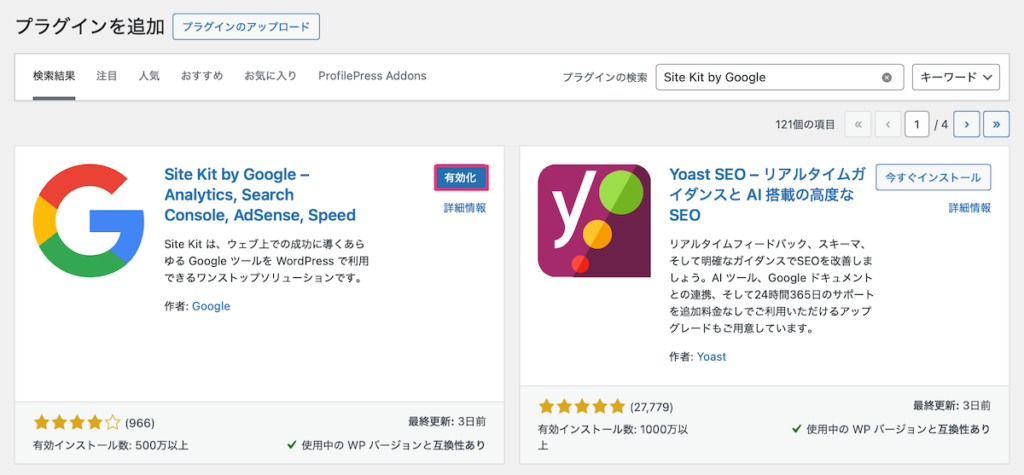Clear the plugin search field with X icon
The image size is (1024, 475).
(x=886, y=77)
